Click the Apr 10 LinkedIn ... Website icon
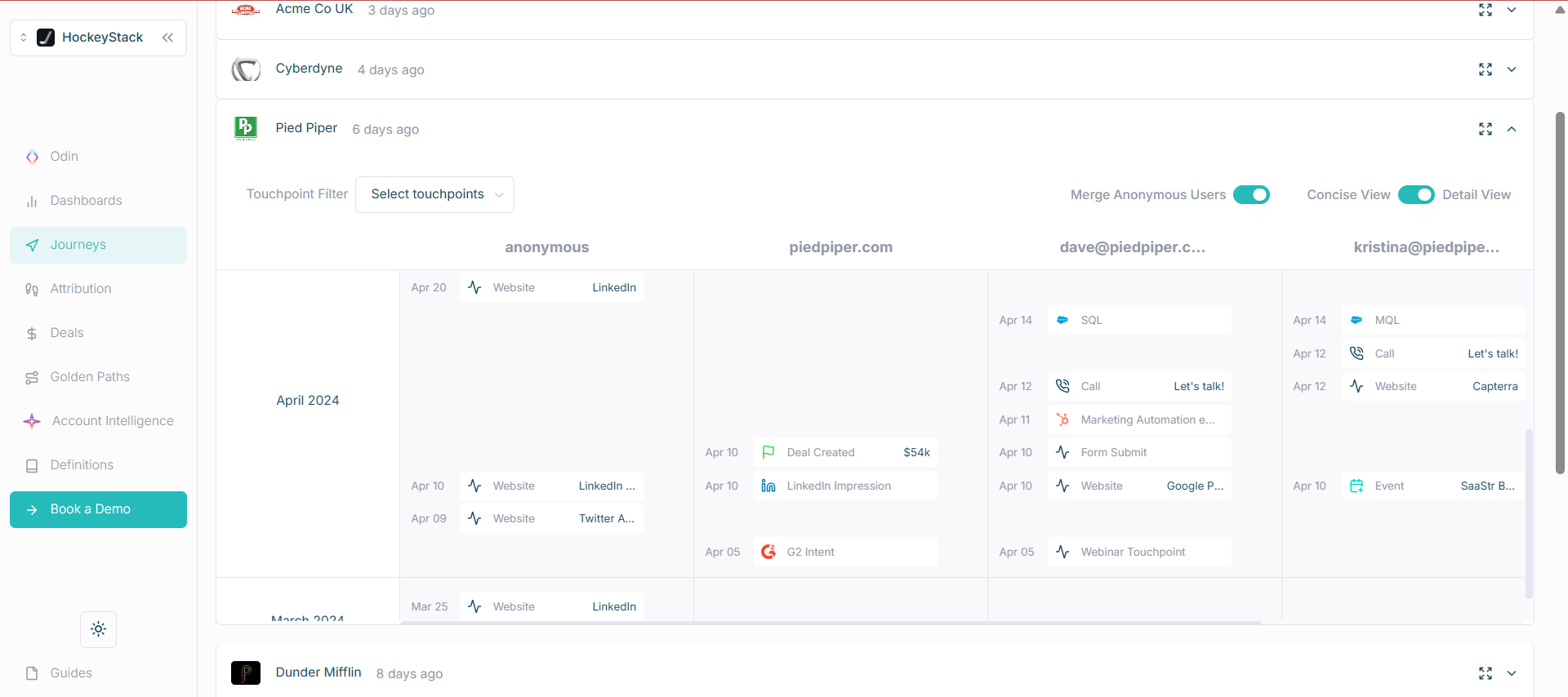This screenshot has width=1568, height=697. [474, 486]
